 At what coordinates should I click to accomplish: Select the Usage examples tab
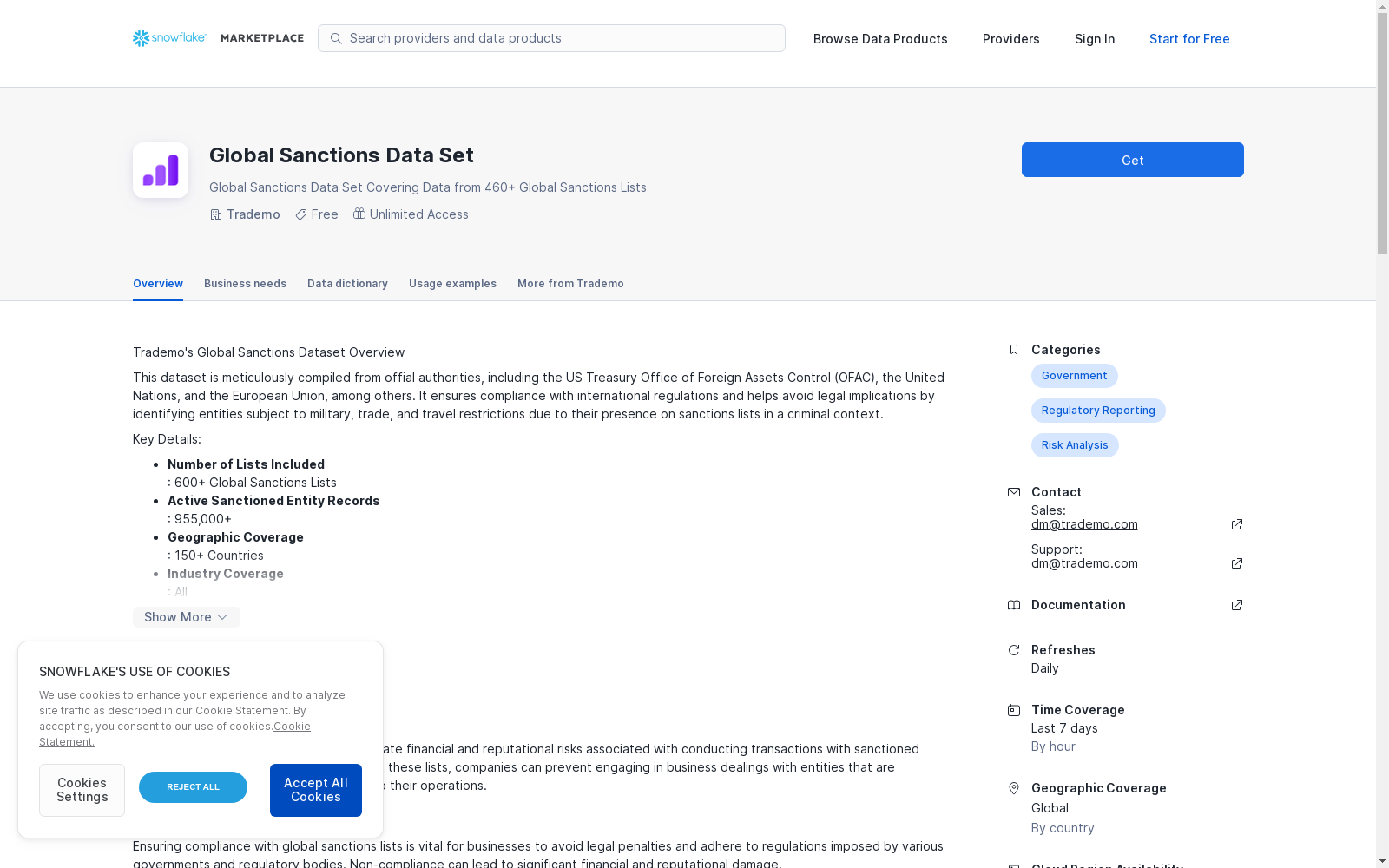point(452,284)
